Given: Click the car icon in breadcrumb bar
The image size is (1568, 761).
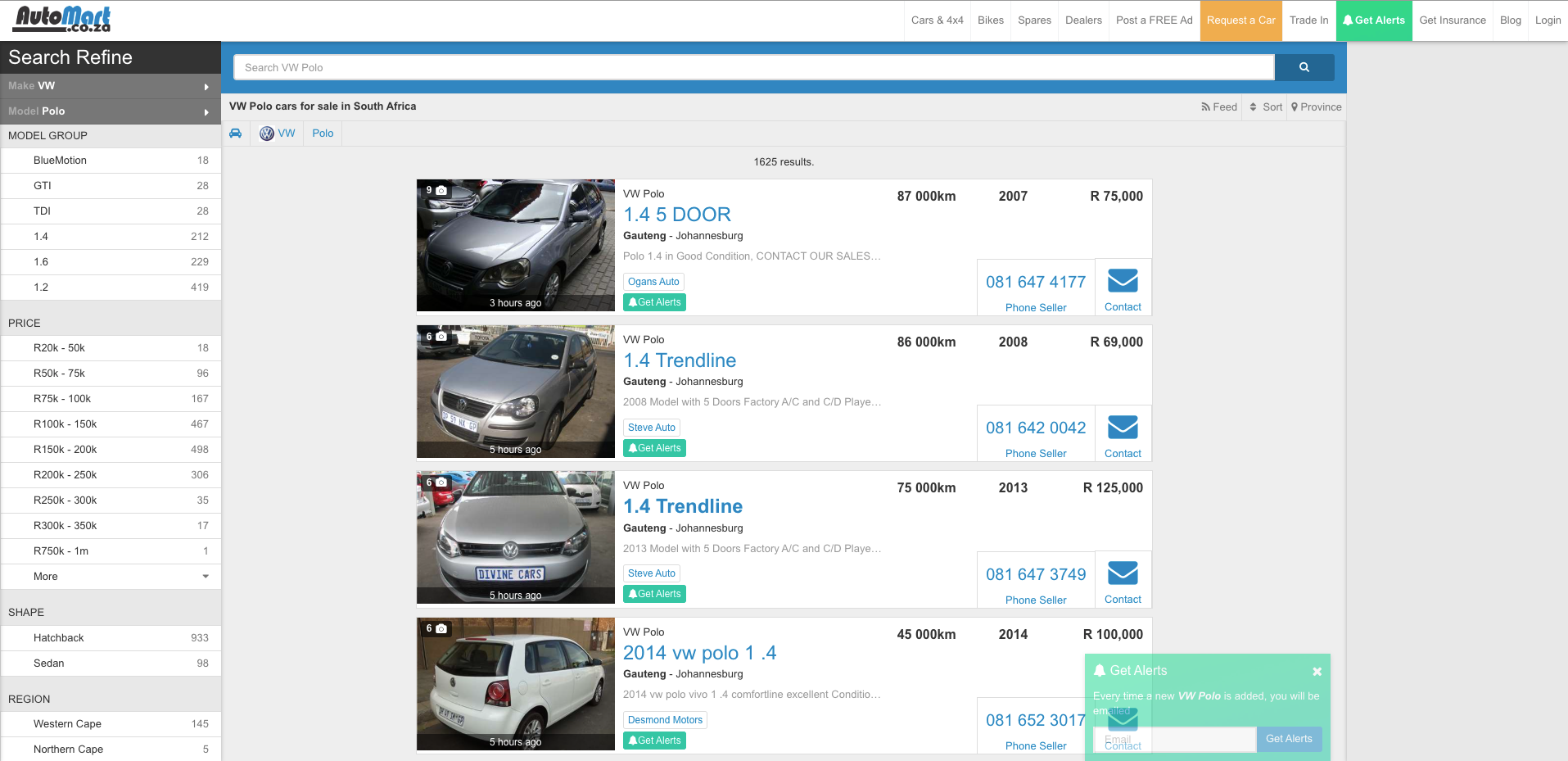Looking at the screenshot, I should [236, 134].
